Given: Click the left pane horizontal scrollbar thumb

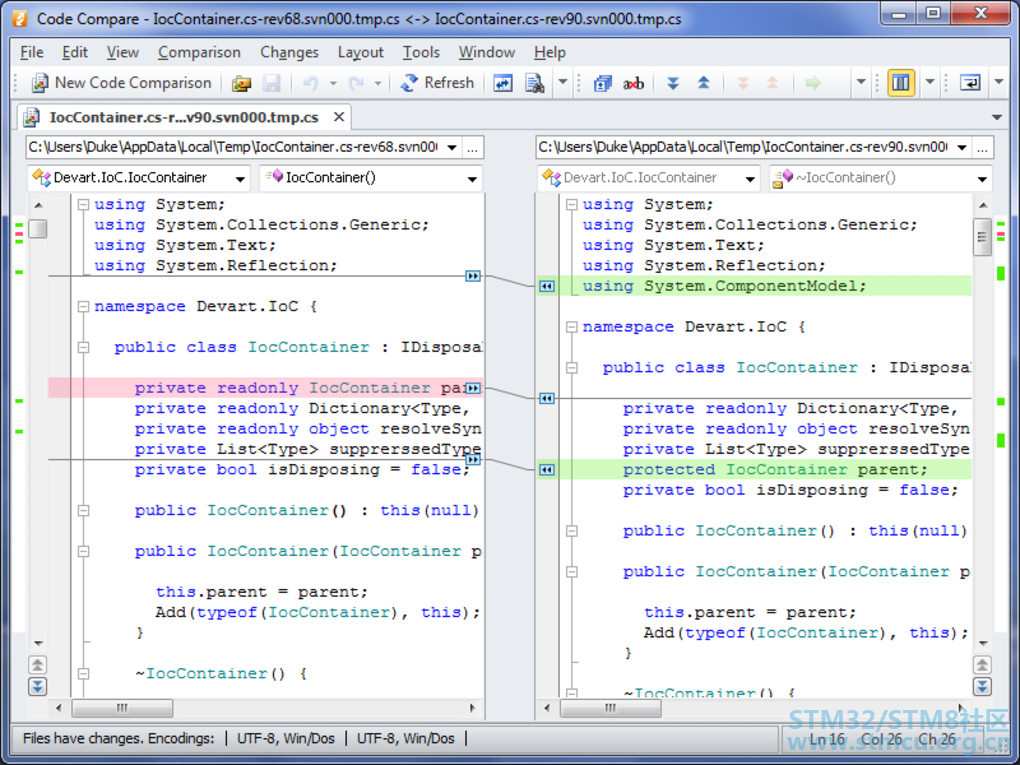Looking at the screenshot, I should coord(122,708).
